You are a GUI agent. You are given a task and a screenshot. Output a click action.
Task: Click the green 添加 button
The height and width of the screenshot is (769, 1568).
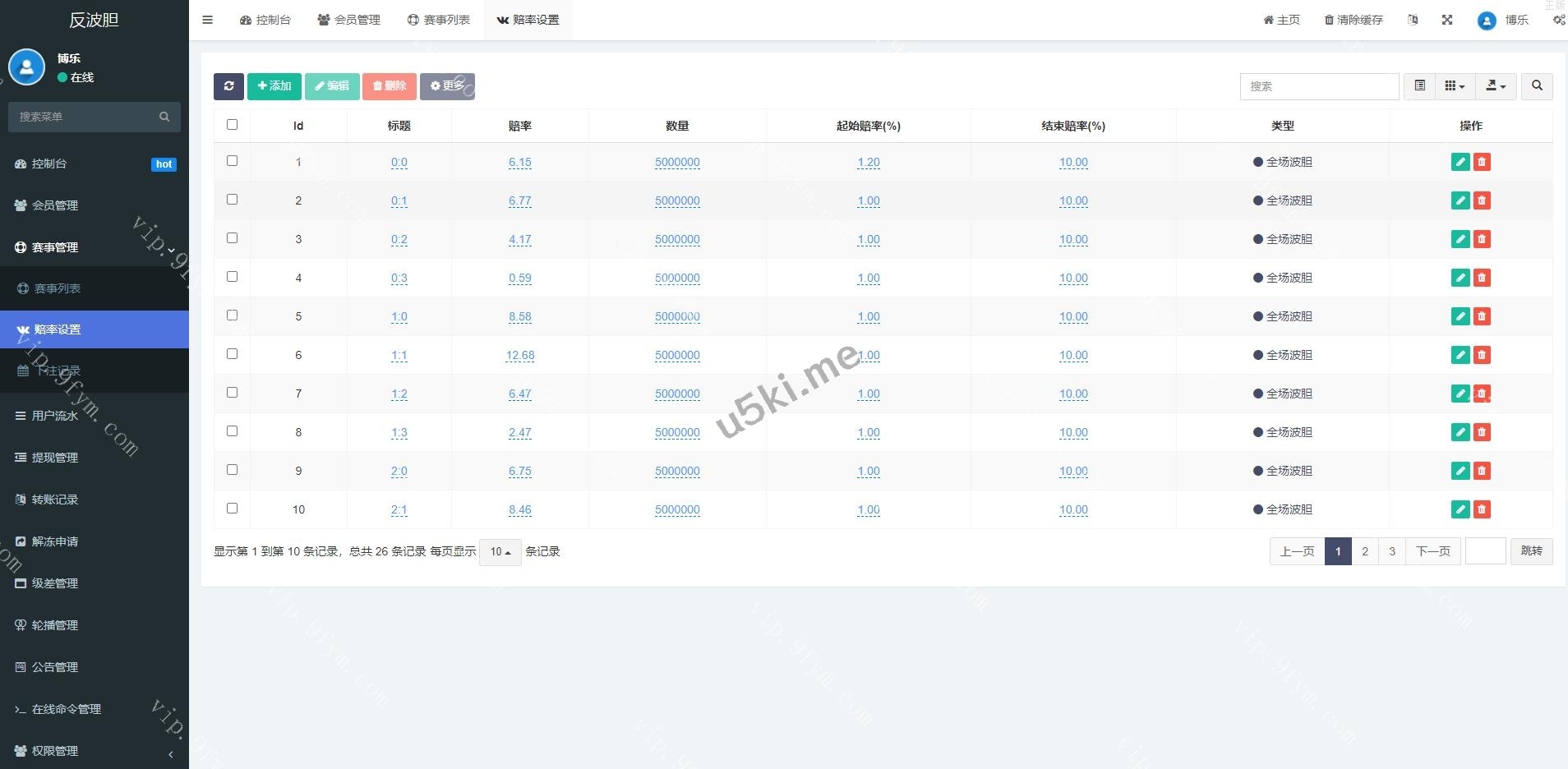[x=274, y=86]
